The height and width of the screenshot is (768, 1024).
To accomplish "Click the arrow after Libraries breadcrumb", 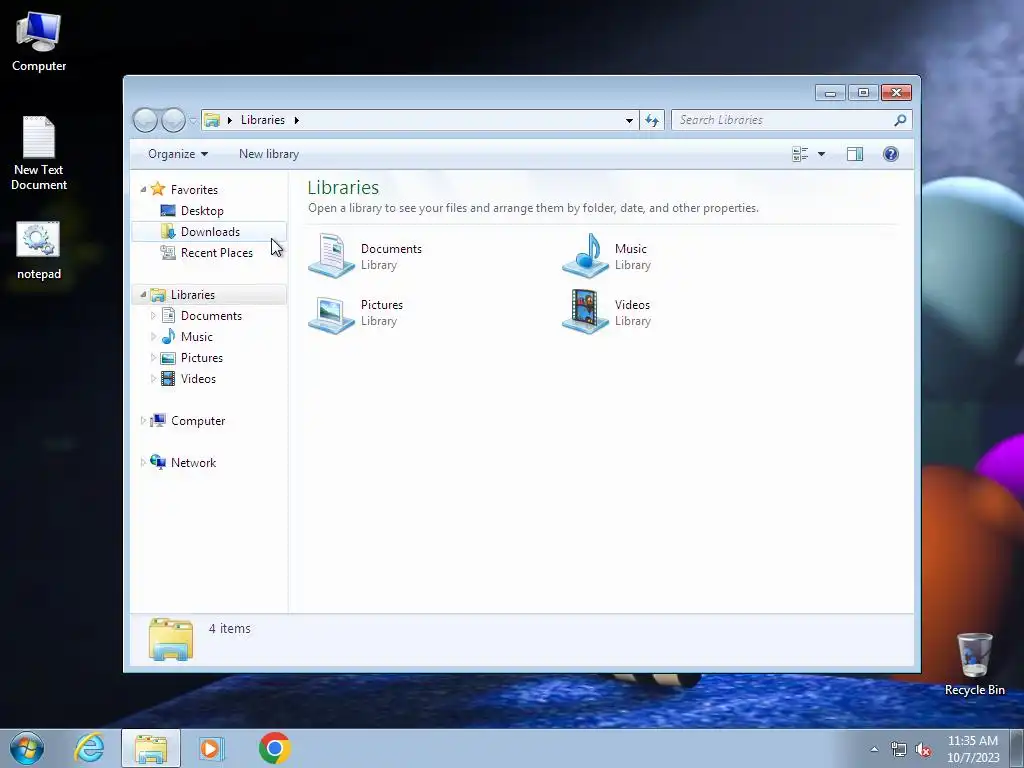I will 296,120.
